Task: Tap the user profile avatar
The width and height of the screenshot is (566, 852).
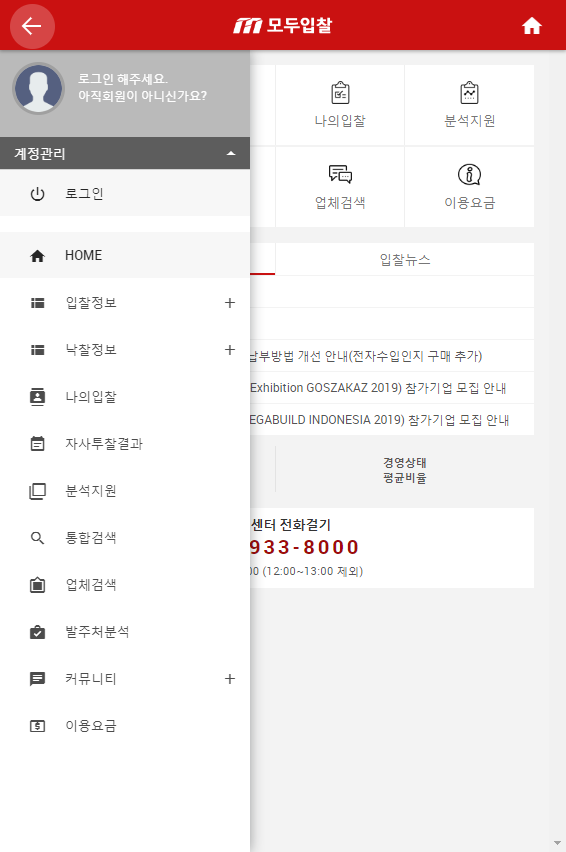Action: click(x=39, y=88)
